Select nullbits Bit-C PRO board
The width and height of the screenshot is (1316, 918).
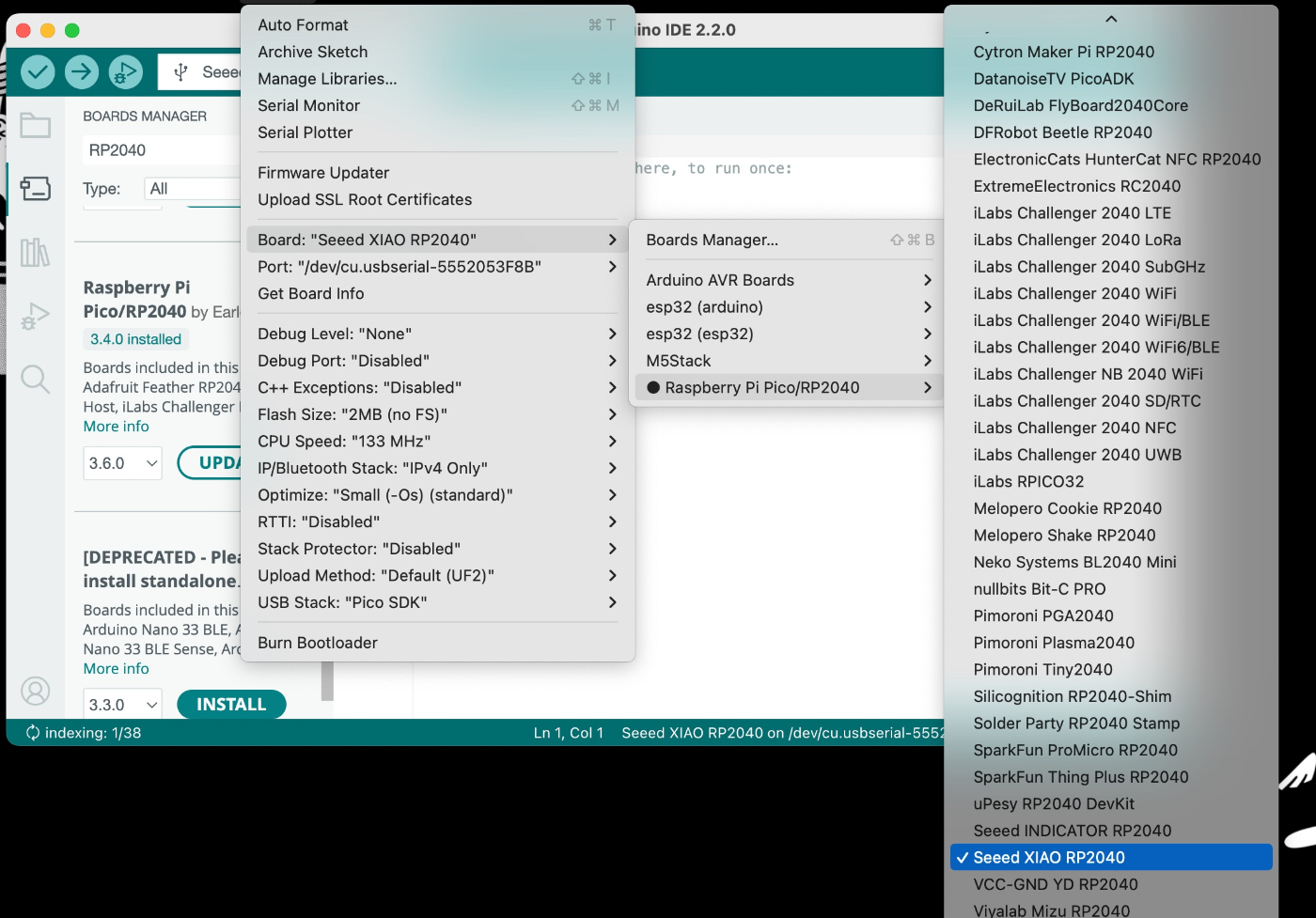pyautogui.click(x=1111, y=589)
